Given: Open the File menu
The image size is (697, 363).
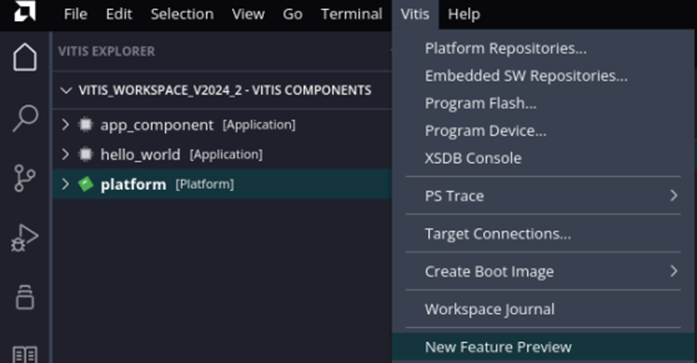Looking at the screenshot, I should [76, 14].
